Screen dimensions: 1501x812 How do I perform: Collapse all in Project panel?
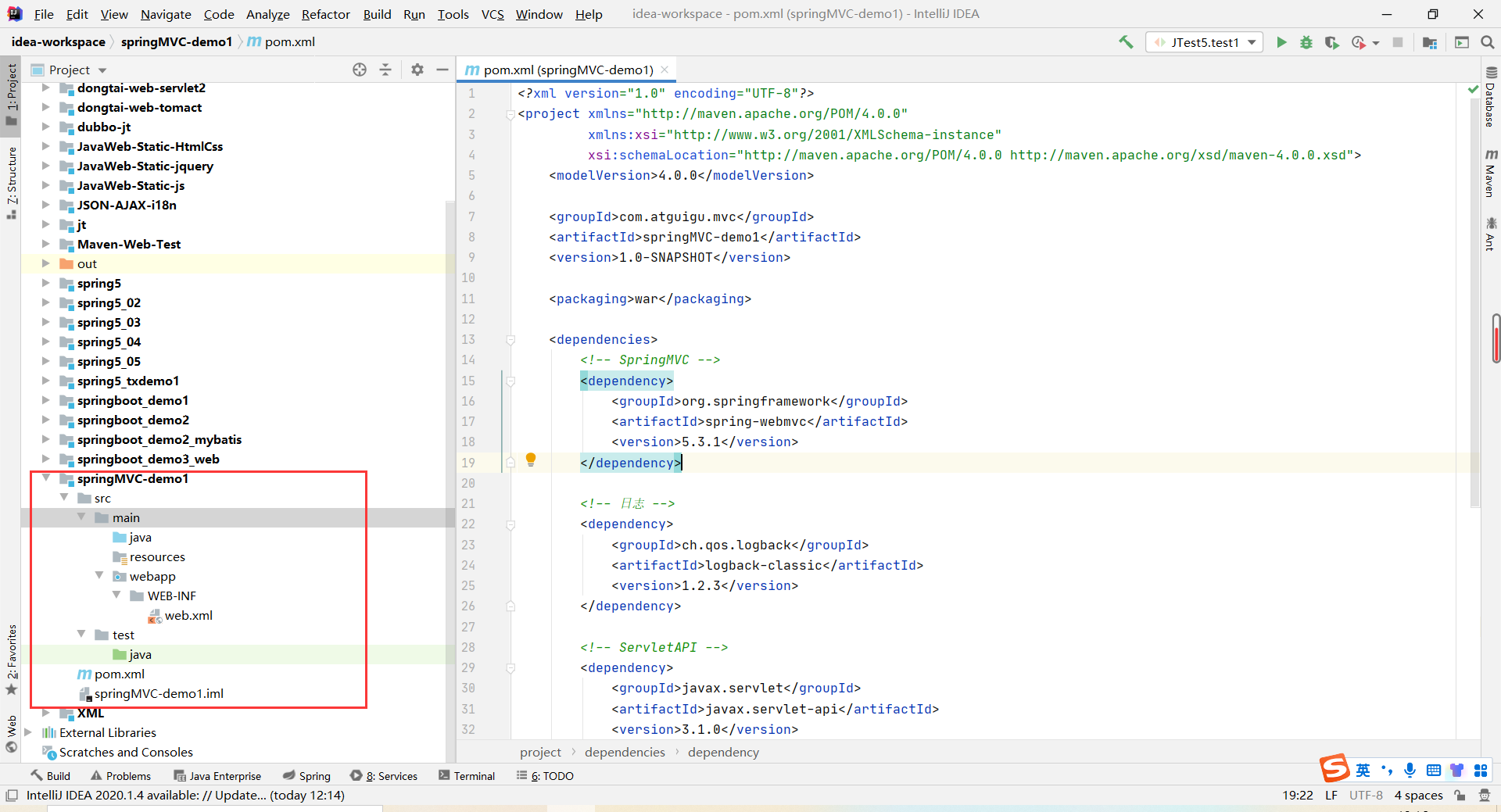pos(385,70)
